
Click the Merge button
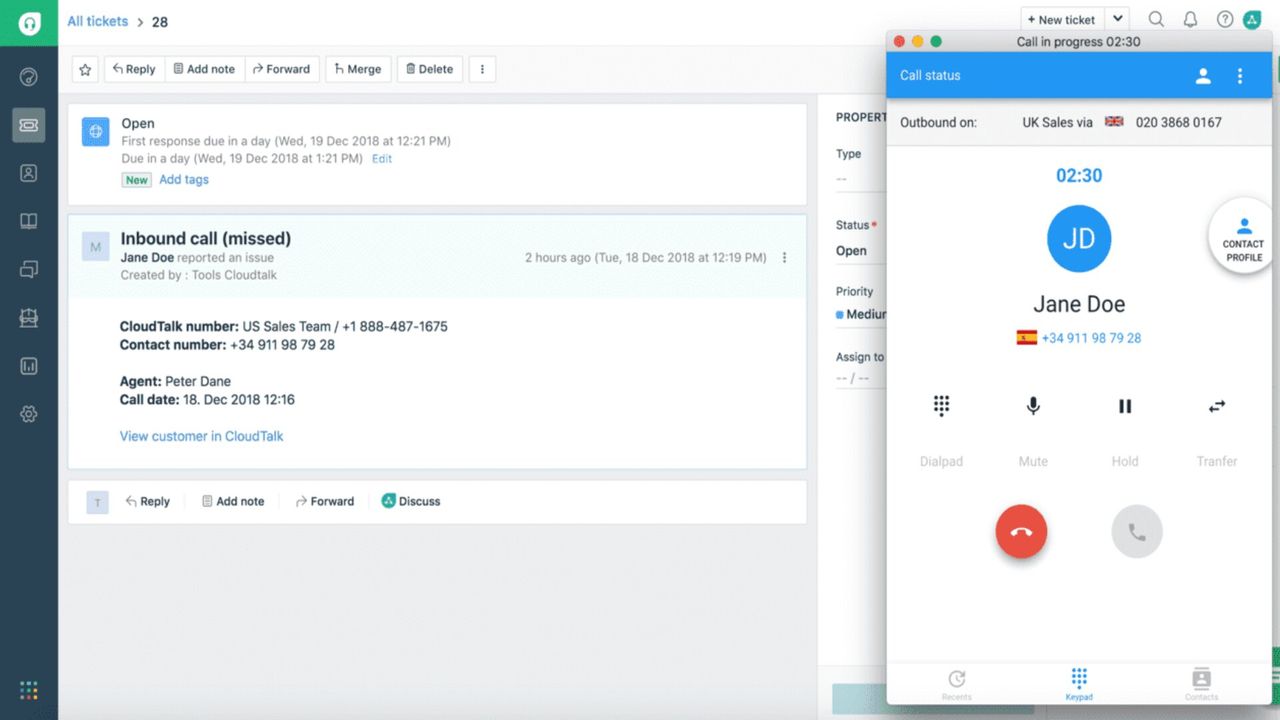click(x=357, y=69)
